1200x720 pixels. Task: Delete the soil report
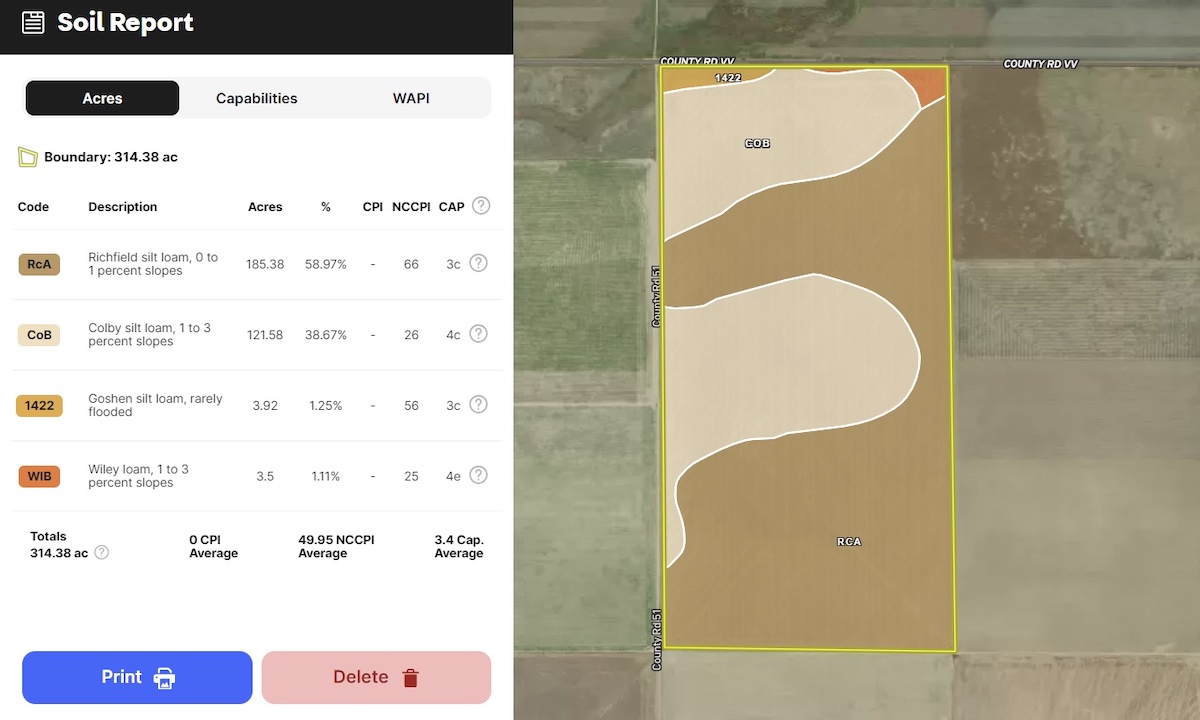point(376,677)
